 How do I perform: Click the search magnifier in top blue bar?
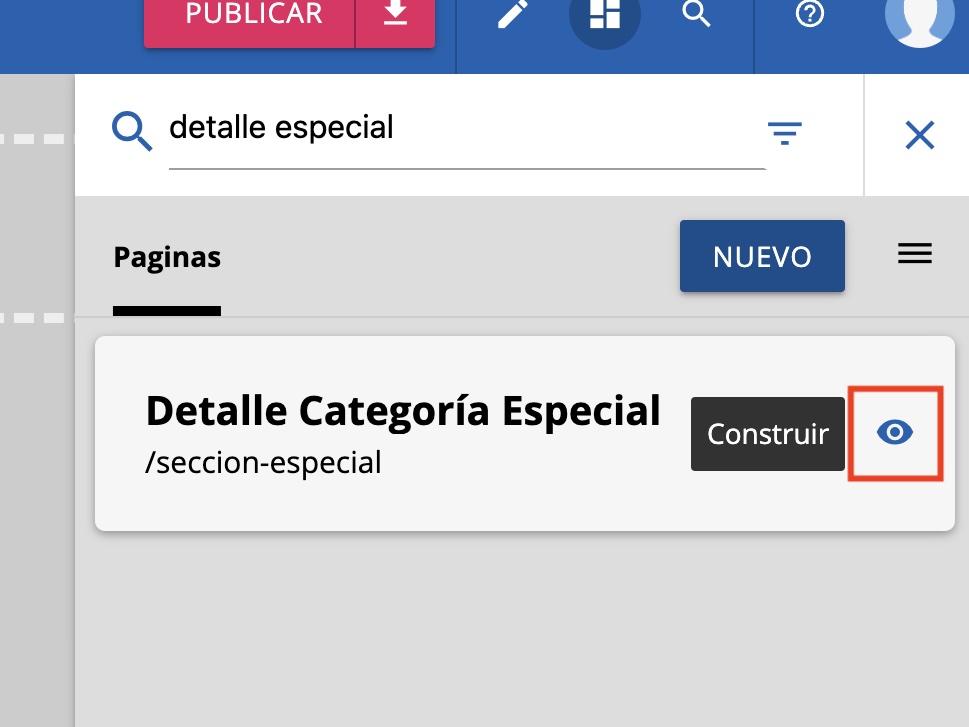pyautogui.click(x=696, y=15)
